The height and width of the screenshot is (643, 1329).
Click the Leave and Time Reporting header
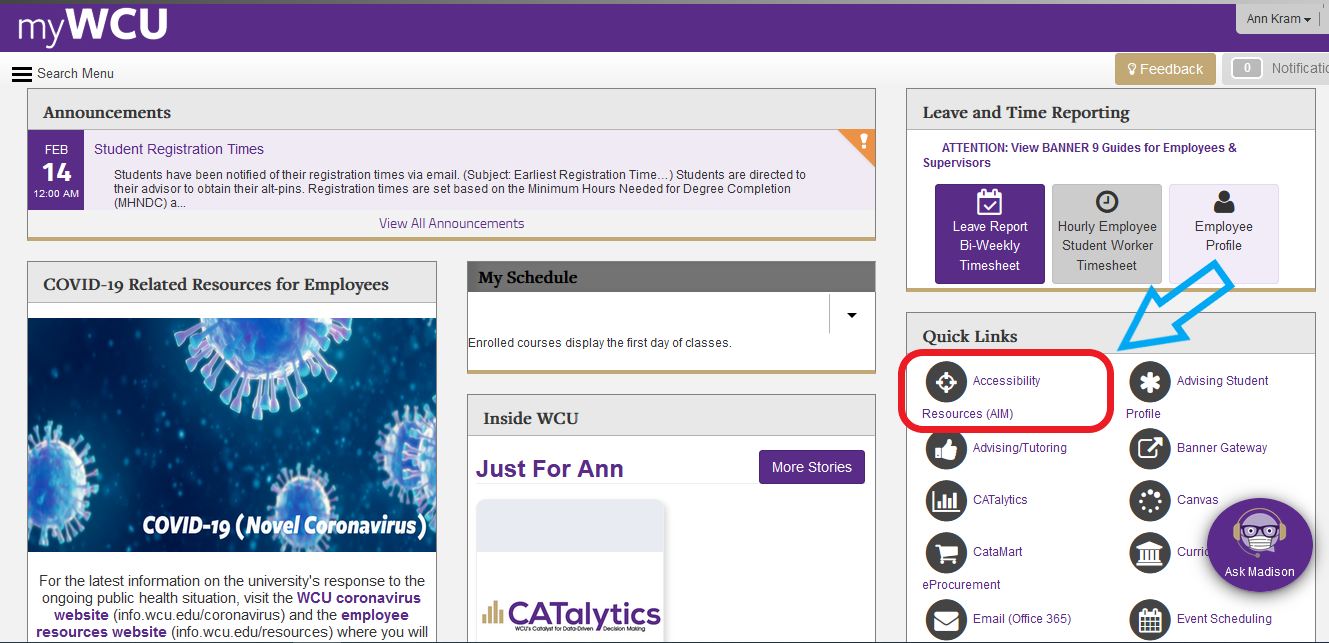tap(1111, 110)
